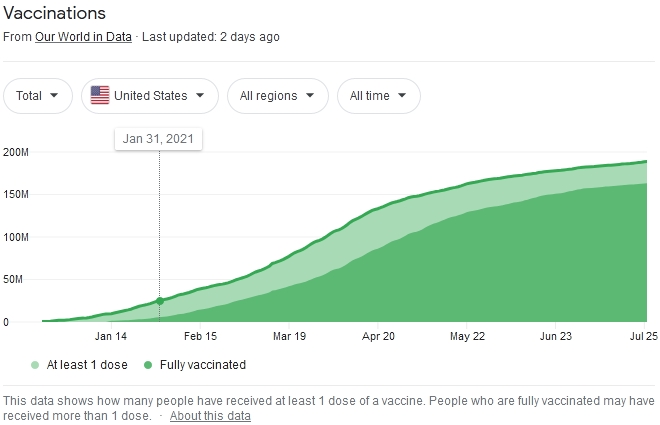Click the caret beside United States
This screenshot has height=425, width=660.
coord(200,96)
